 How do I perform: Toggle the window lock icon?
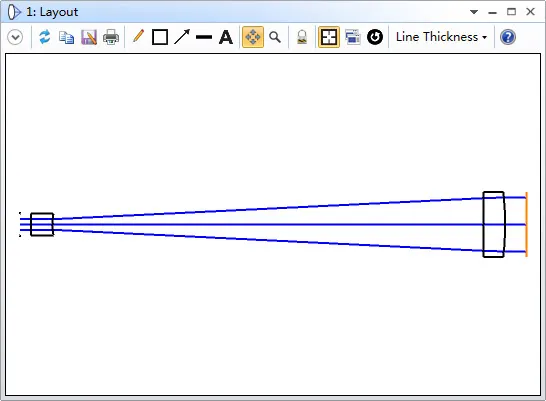[302, 37]
